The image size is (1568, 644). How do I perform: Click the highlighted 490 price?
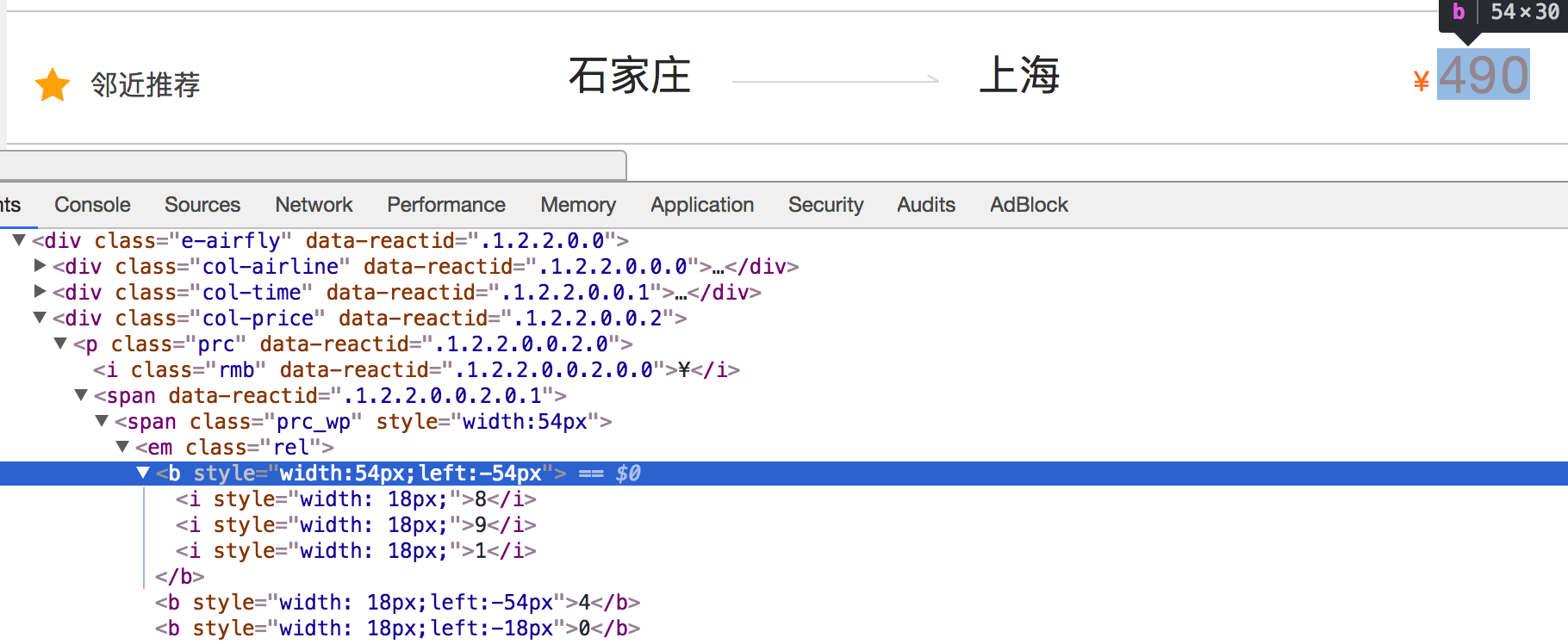click(x=1483, y=76)
